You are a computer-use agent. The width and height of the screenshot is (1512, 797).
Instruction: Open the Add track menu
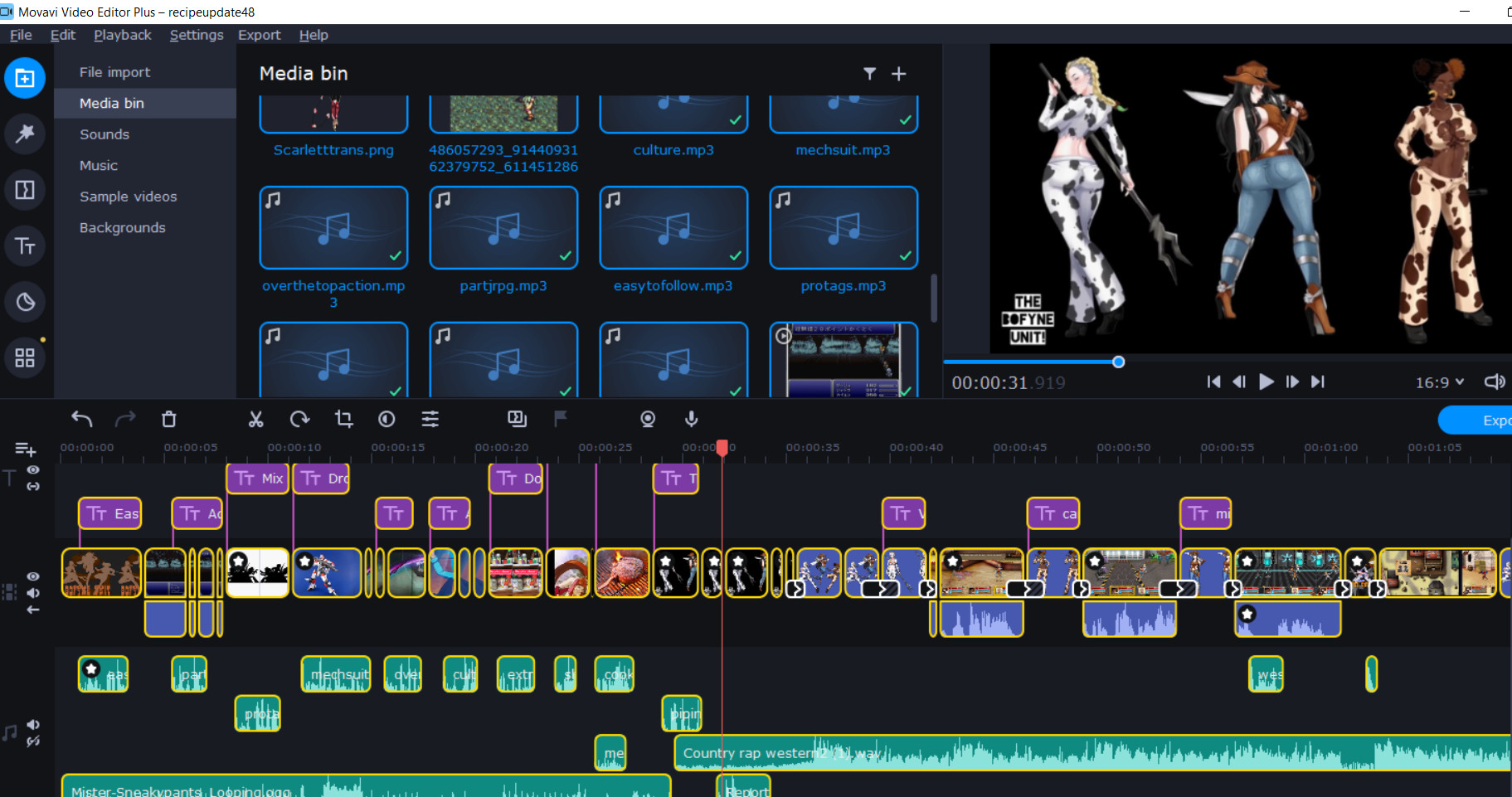coord(25,449)
